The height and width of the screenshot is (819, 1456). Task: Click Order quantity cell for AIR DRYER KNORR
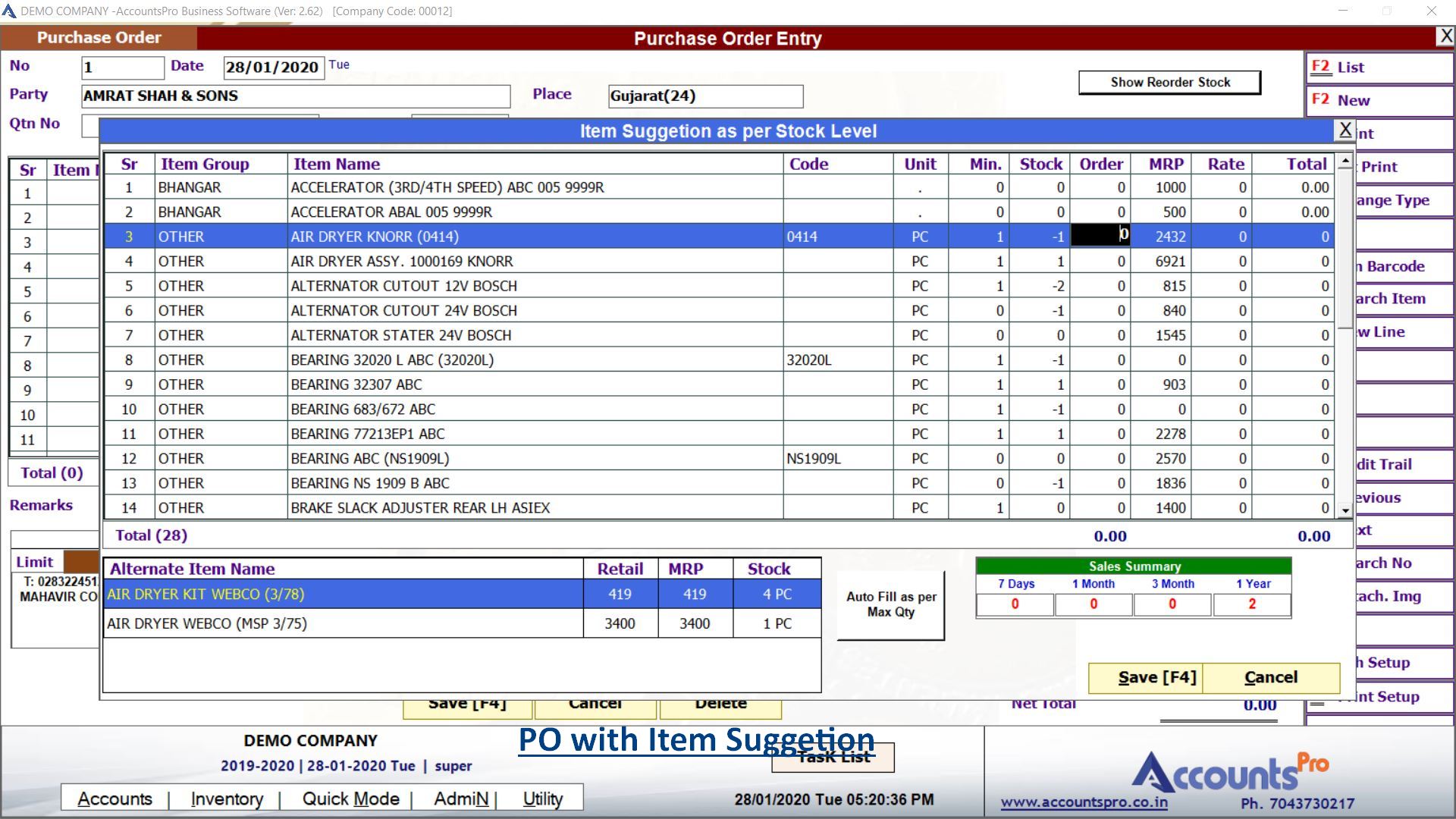click(1100, 236)
